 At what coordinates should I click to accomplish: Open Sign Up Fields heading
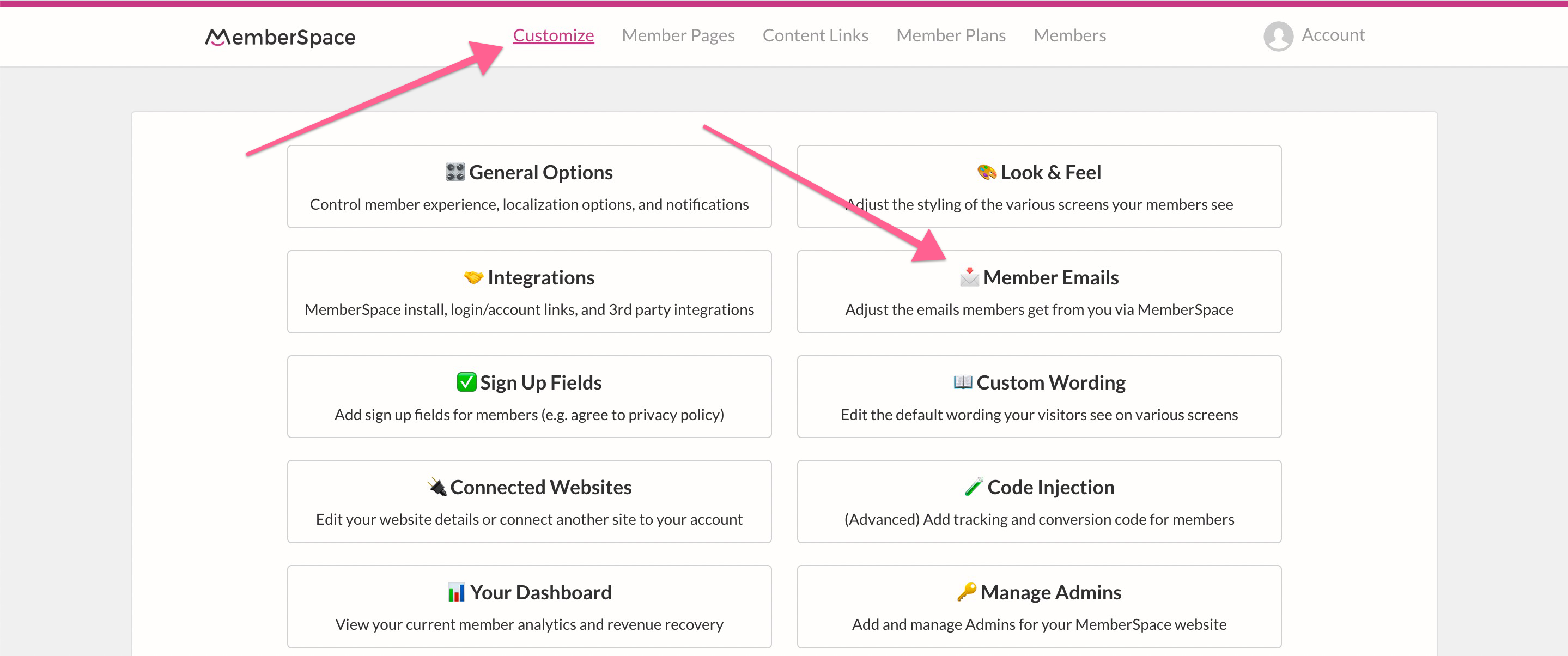540,383
